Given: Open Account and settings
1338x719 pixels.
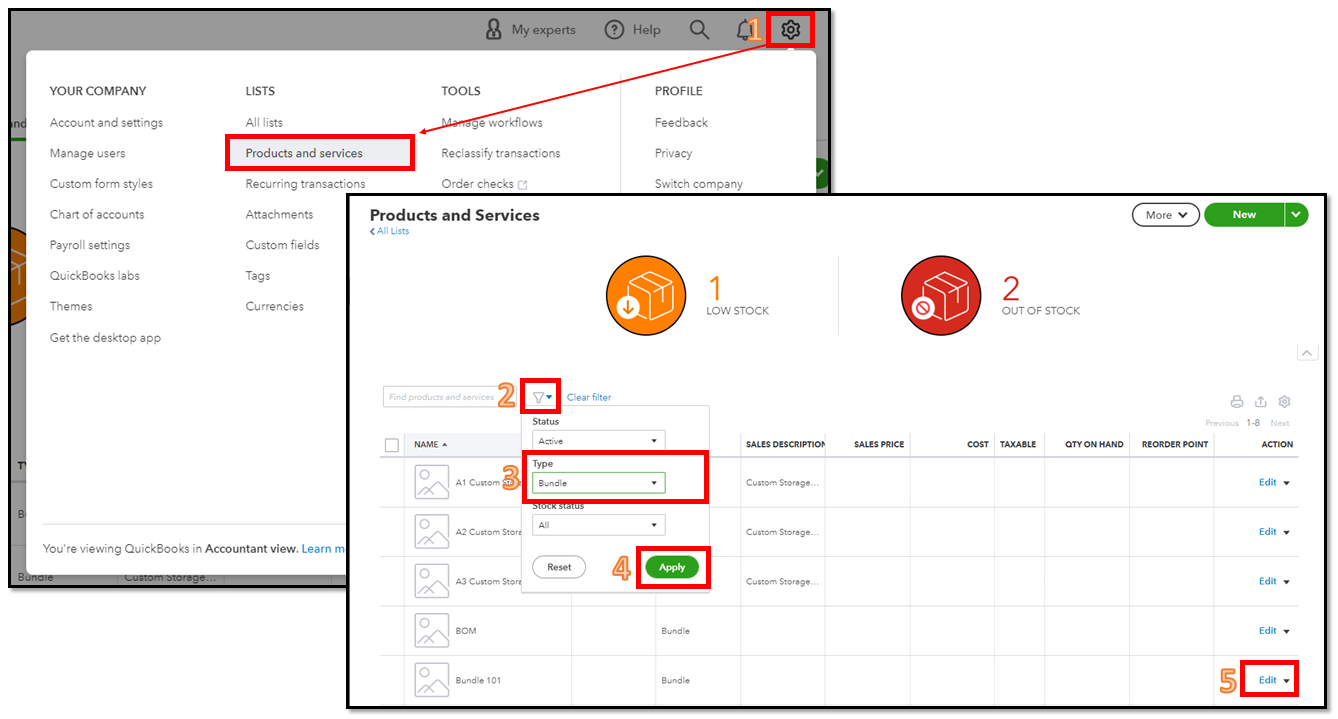Looking at the screenshot, I should (x=106, y=122).
